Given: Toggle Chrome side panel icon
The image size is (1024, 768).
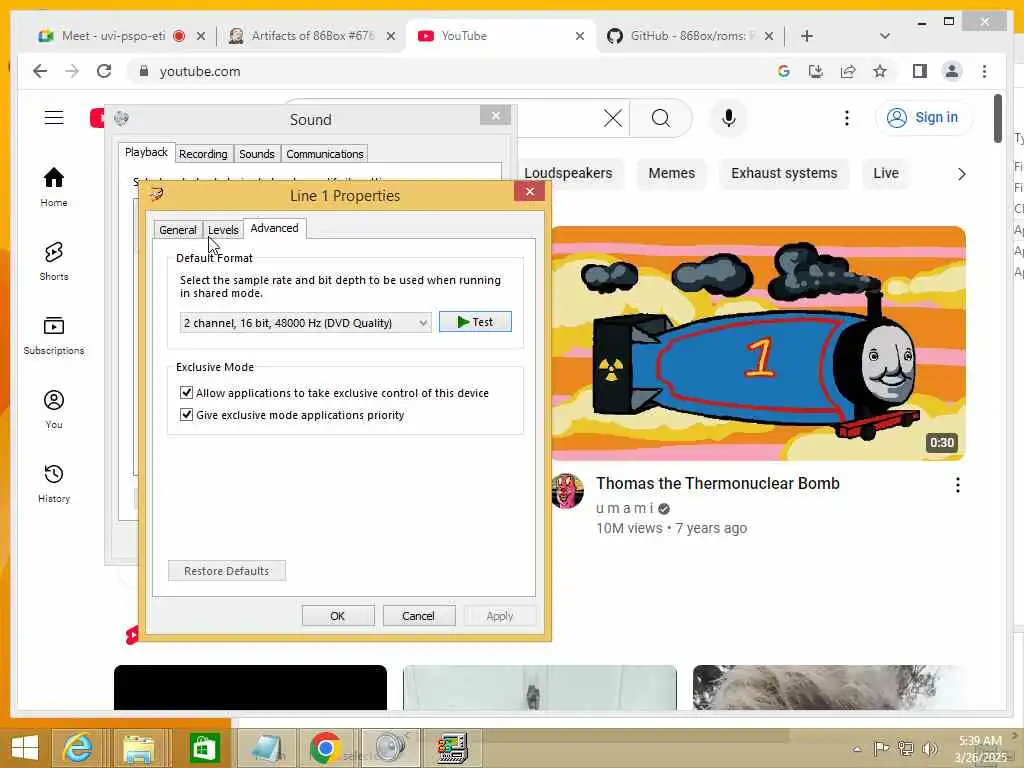Looking at the screenshot, I should [920, 71].
